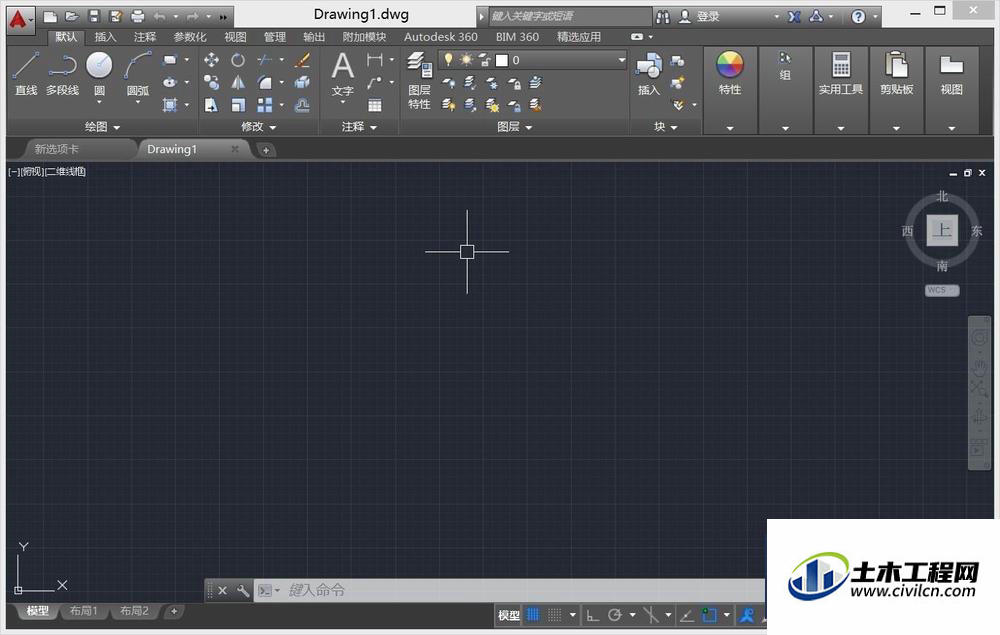Switch to the 插入 ribbon tab

[105, 37]
